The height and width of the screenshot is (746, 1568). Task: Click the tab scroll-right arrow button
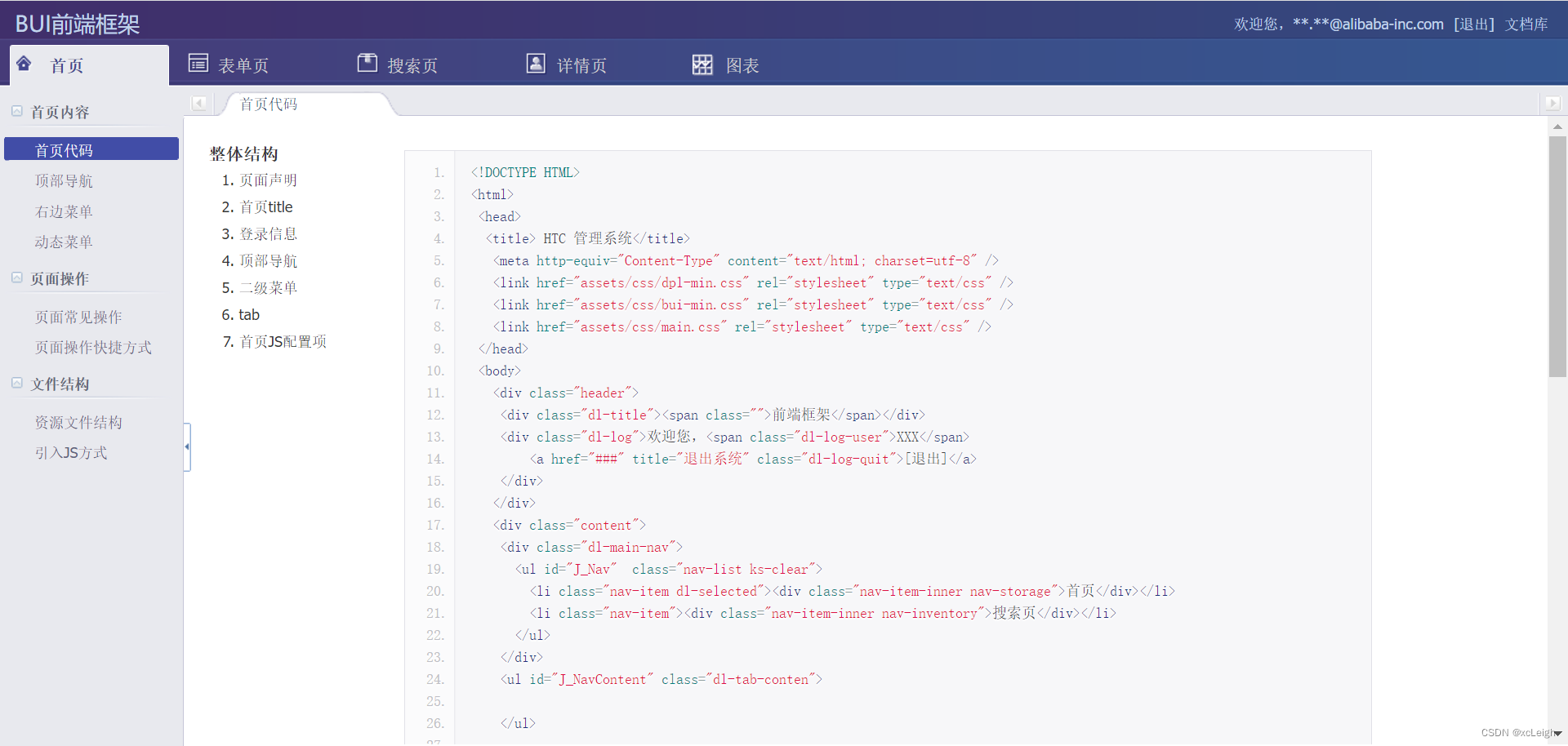pyautogui.click(x=1552, y=103)
